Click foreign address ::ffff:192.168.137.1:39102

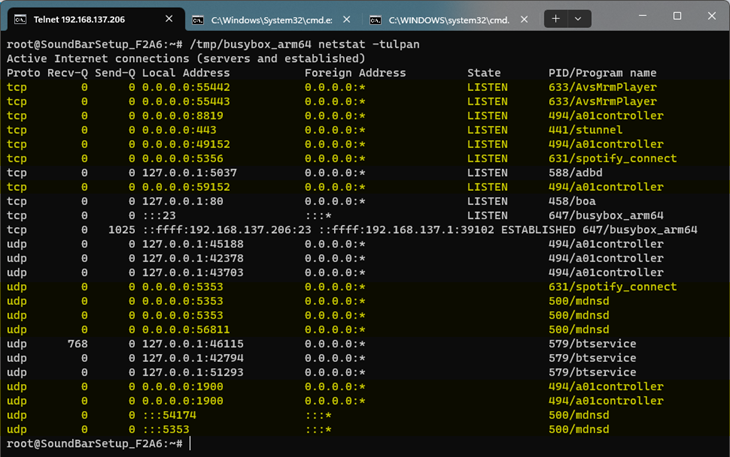[406, 230]
